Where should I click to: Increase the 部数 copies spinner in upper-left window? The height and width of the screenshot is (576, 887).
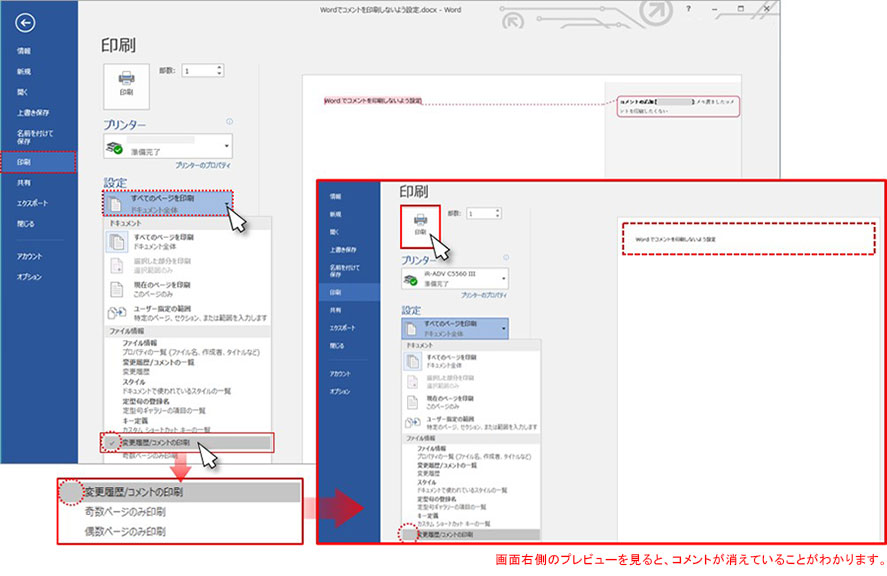[219, 67]
